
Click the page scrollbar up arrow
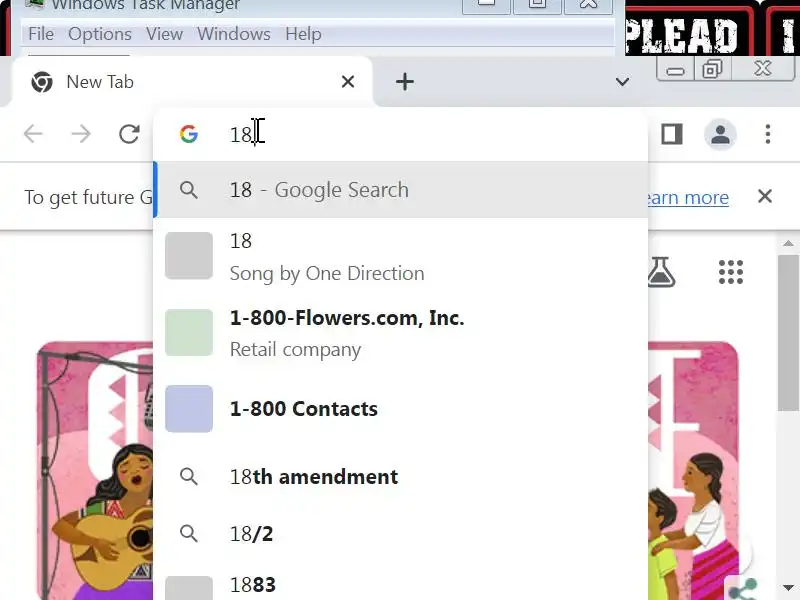(788, 244)
